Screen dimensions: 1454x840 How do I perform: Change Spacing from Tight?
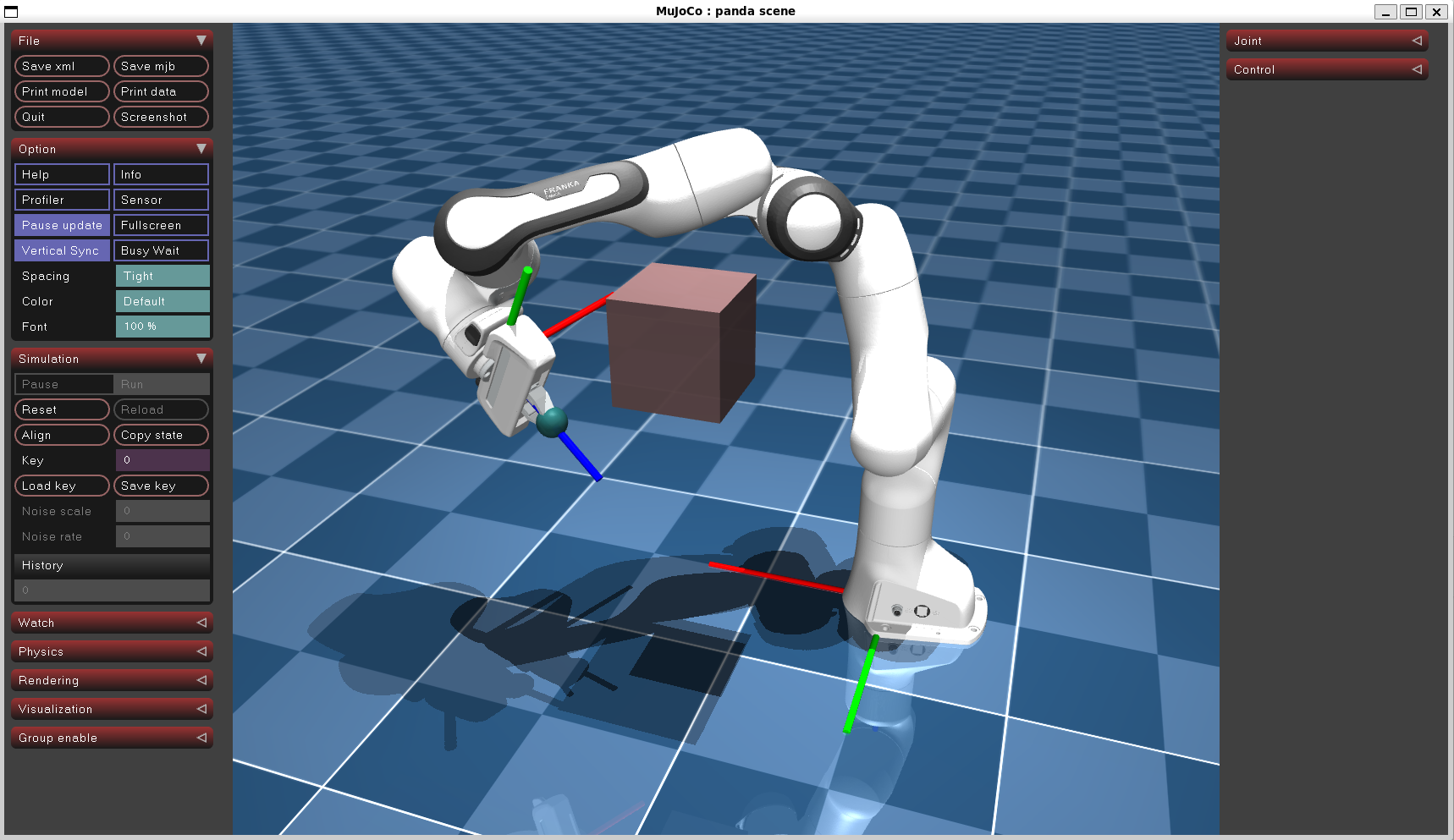point(162,276)
